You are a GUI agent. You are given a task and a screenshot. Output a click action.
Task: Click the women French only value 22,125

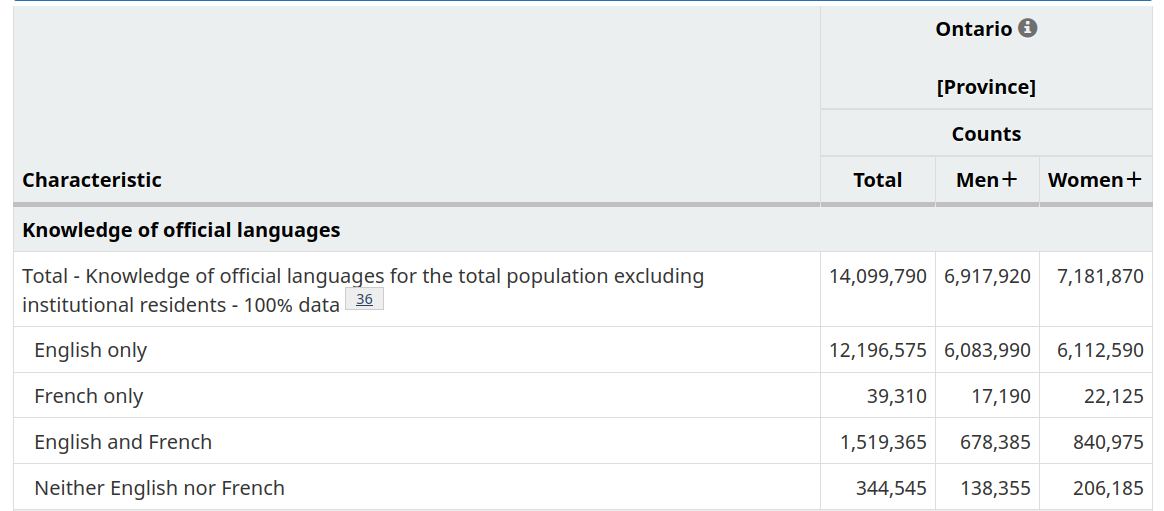tap(1113, 396)
